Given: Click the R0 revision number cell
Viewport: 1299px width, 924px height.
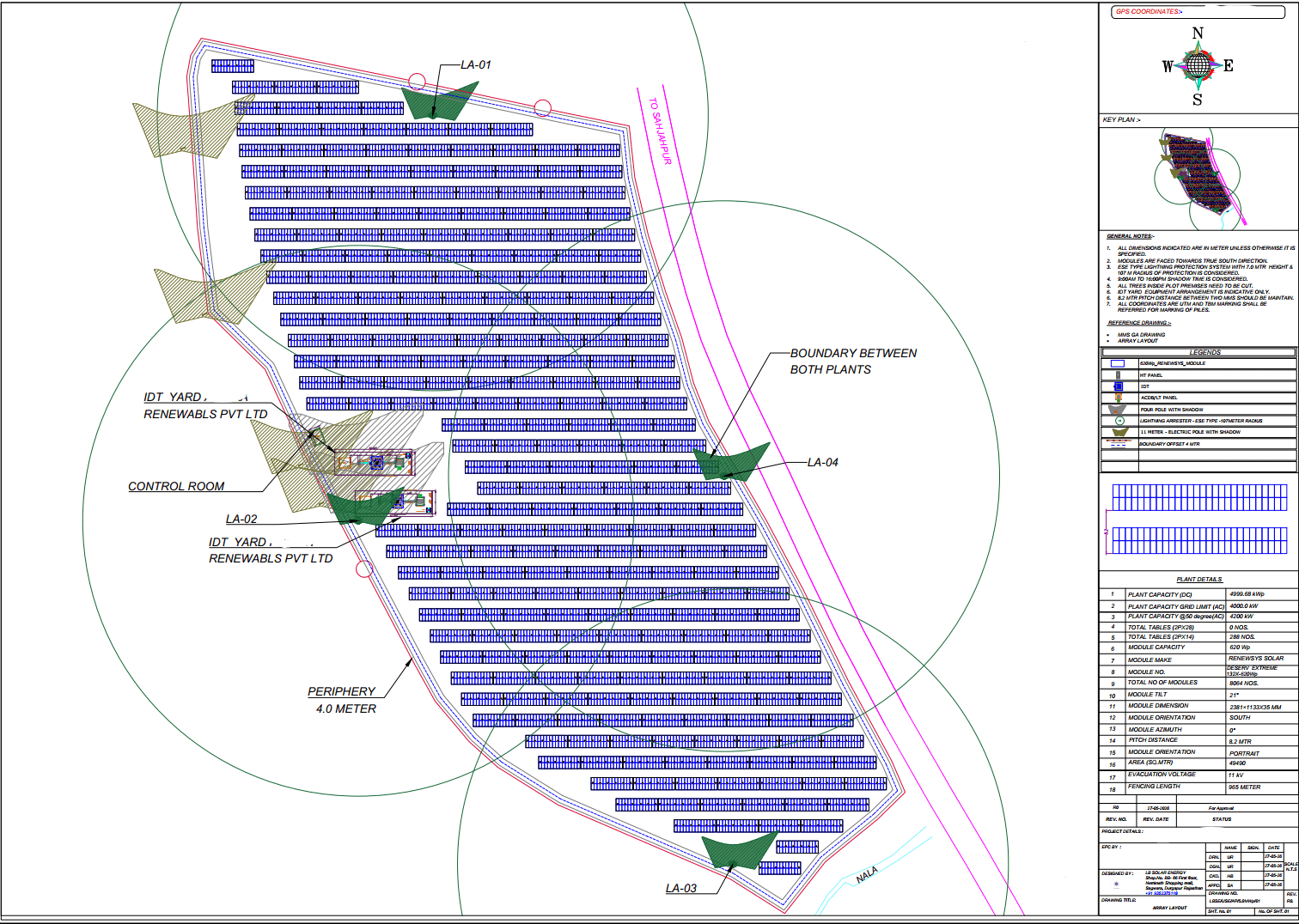Looking at the screenshot, I should (x=1115, y=807).
